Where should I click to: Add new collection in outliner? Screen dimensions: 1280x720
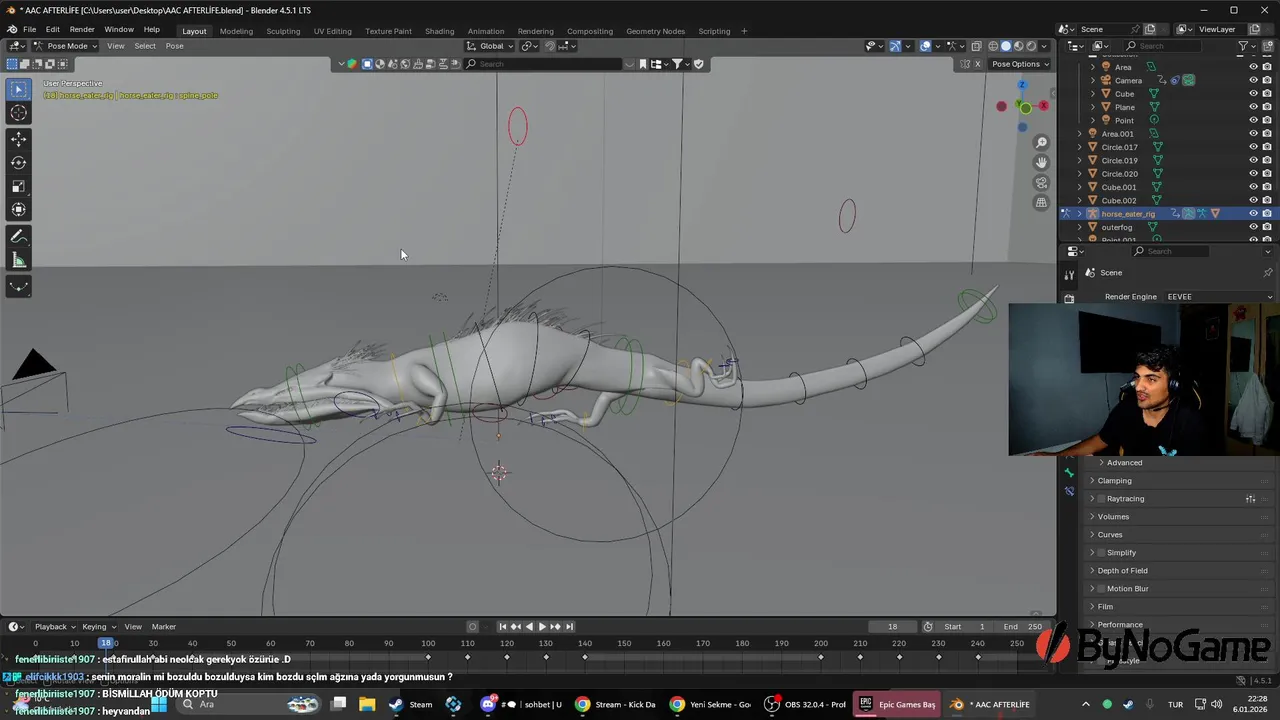1267,46
